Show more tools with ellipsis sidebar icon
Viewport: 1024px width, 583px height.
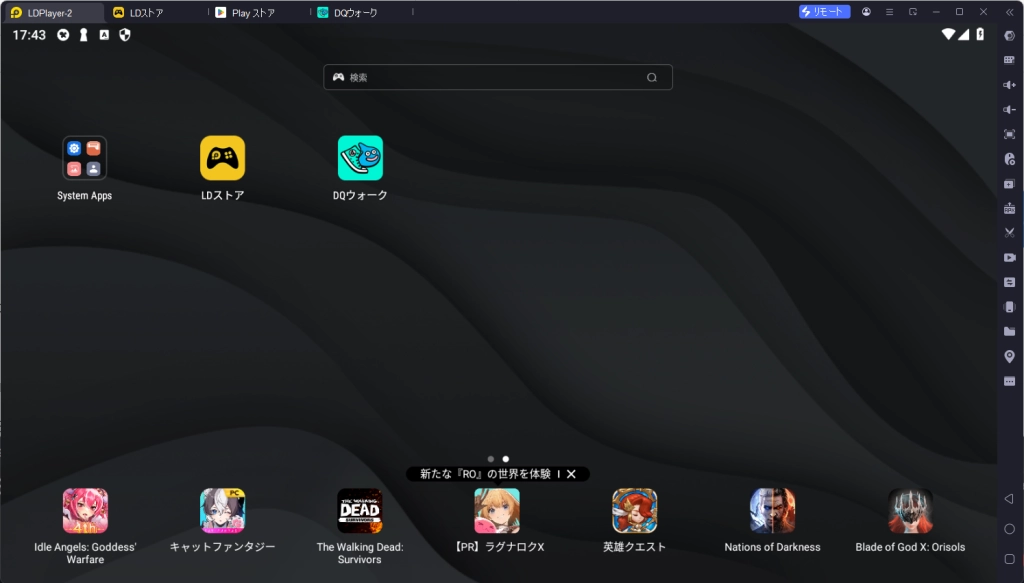click(x=1010, y=381)
